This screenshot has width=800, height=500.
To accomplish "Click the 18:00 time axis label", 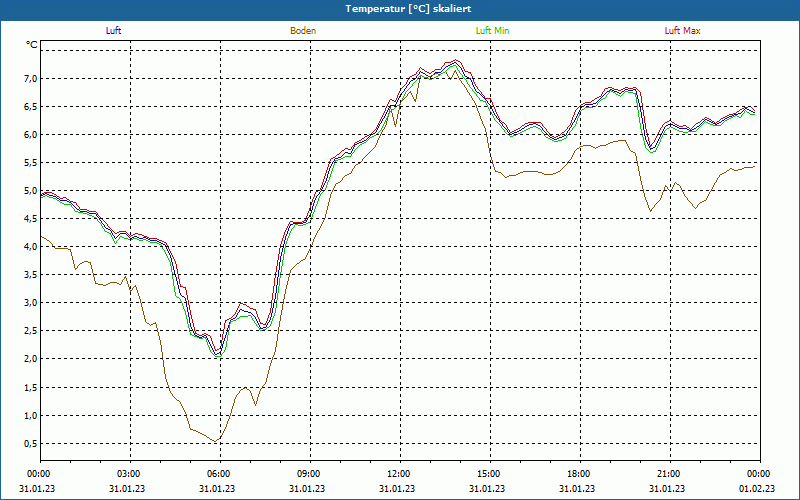I will pos(580,474).
